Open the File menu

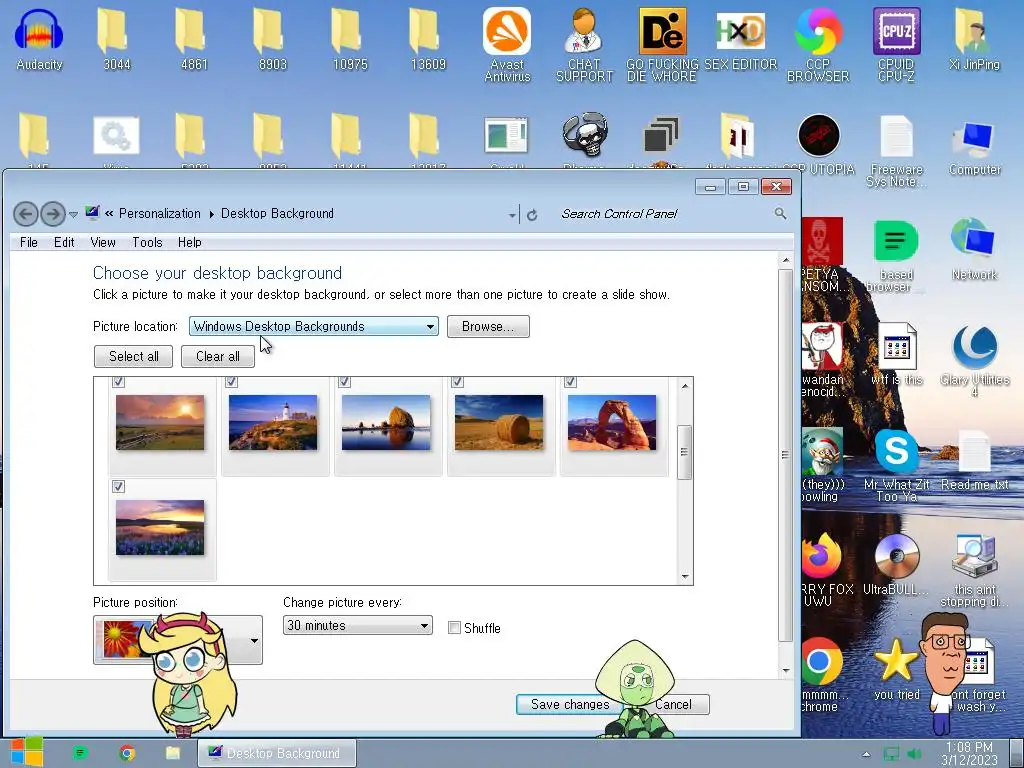(29, 242)
